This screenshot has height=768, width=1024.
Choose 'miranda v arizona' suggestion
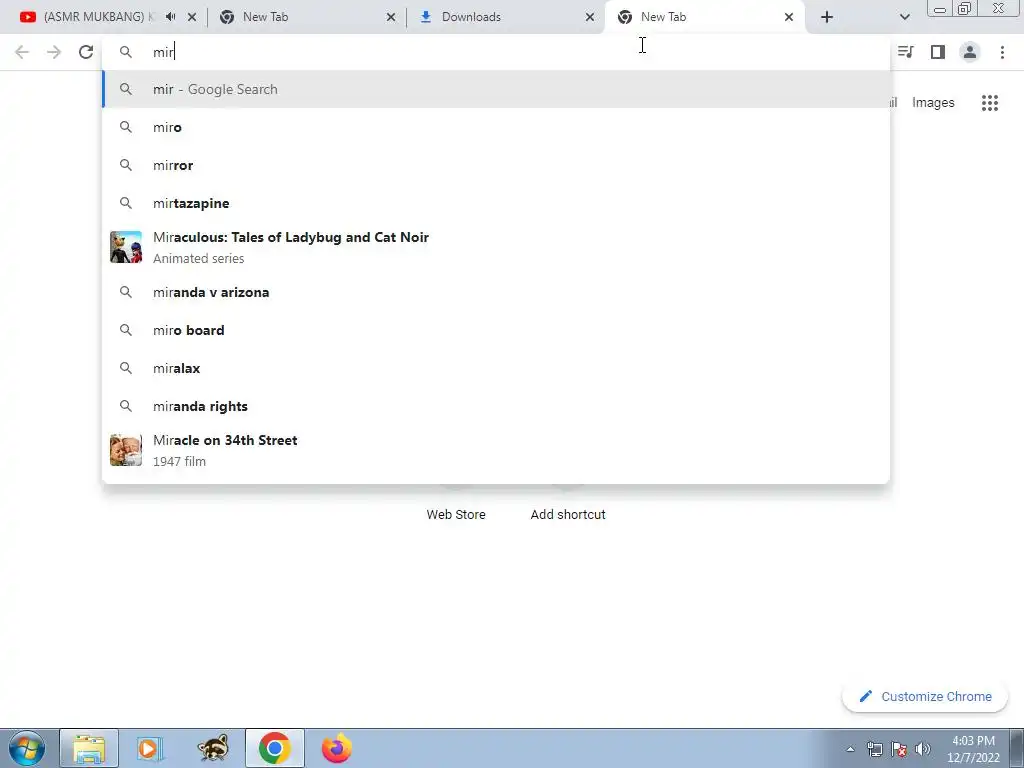(496, 292)
